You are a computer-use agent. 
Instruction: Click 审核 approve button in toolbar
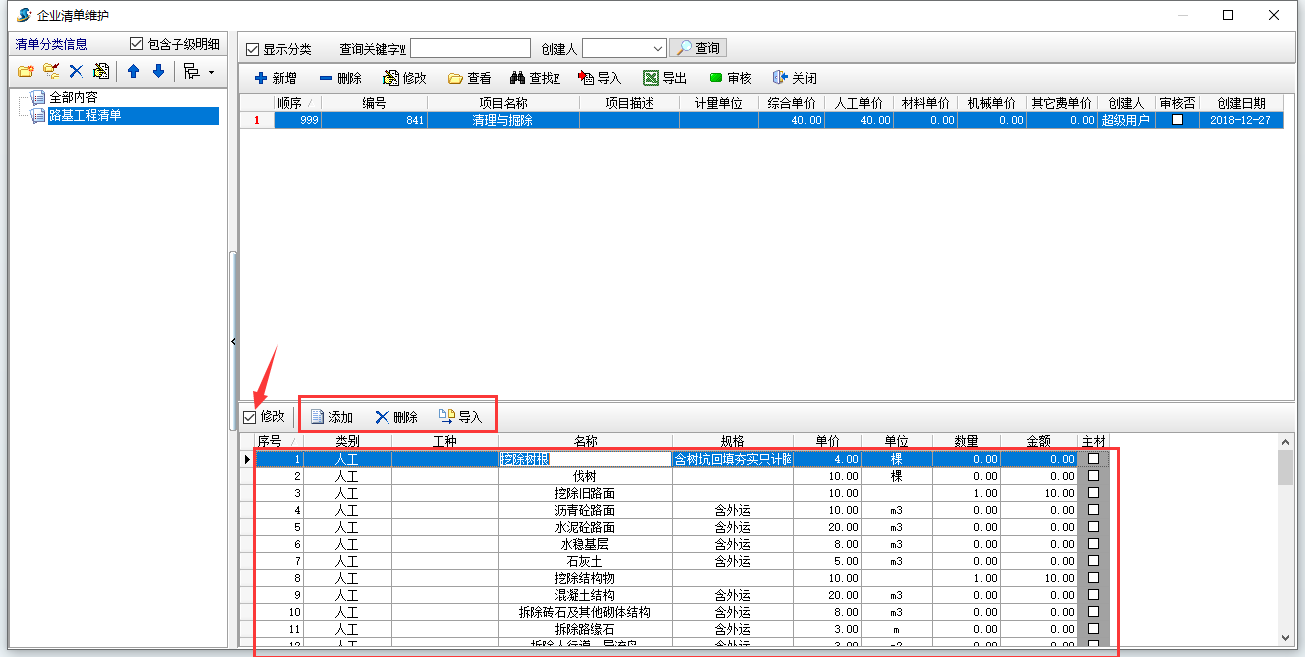pyautogui.click(x=730, y=78)
